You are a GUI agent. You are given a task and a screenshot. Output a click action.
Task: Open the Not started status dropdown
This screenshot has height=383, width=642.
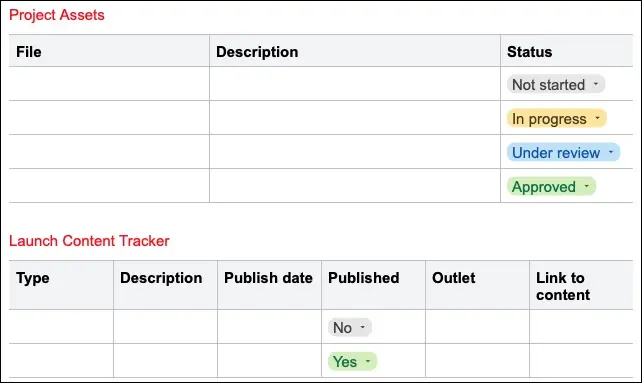coord(556,84)
